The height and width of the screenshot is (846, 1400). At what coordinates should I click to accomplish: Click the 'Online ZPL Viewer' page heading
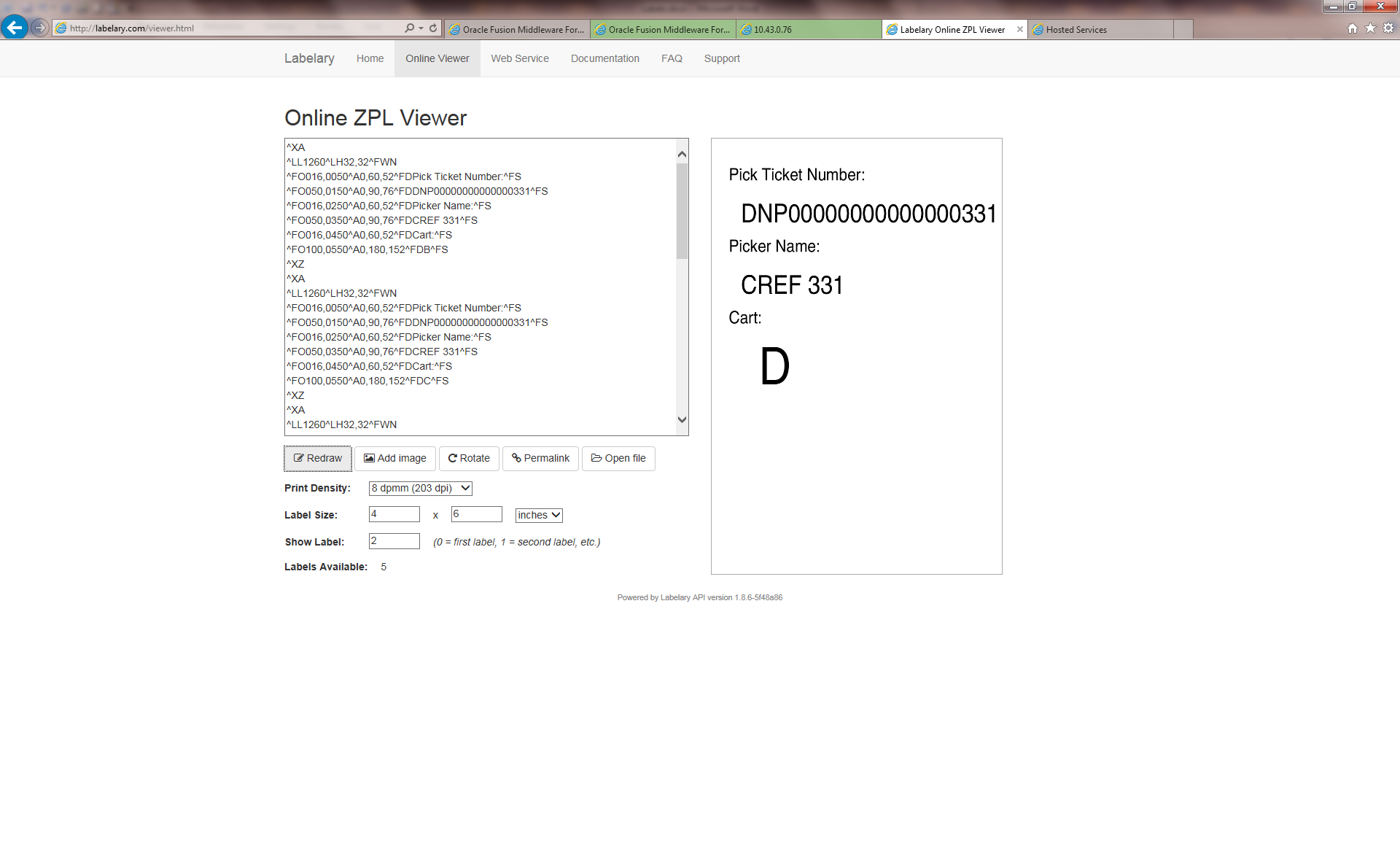click(x=376, y=118)
